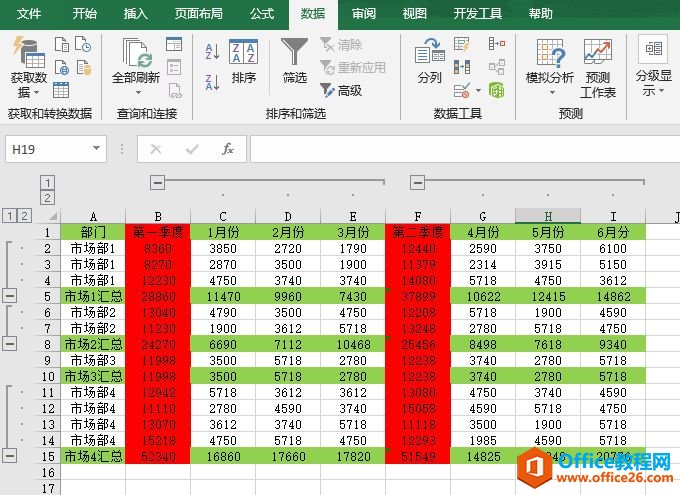This screenshot has height=495, width=680.
Task: Select the column B header
Action: click(x=158, y=216)
